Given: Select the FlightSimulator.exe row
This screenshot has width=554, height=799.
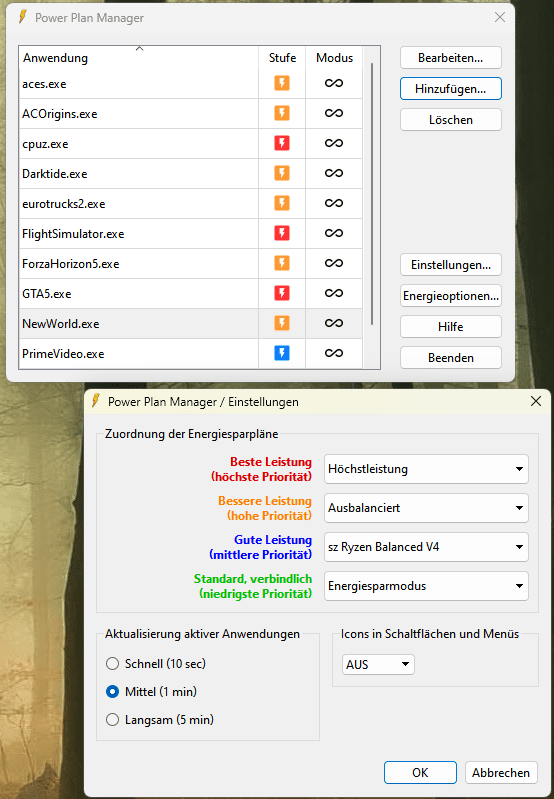Looking at the screenshot, I should [x=191, y=234].
